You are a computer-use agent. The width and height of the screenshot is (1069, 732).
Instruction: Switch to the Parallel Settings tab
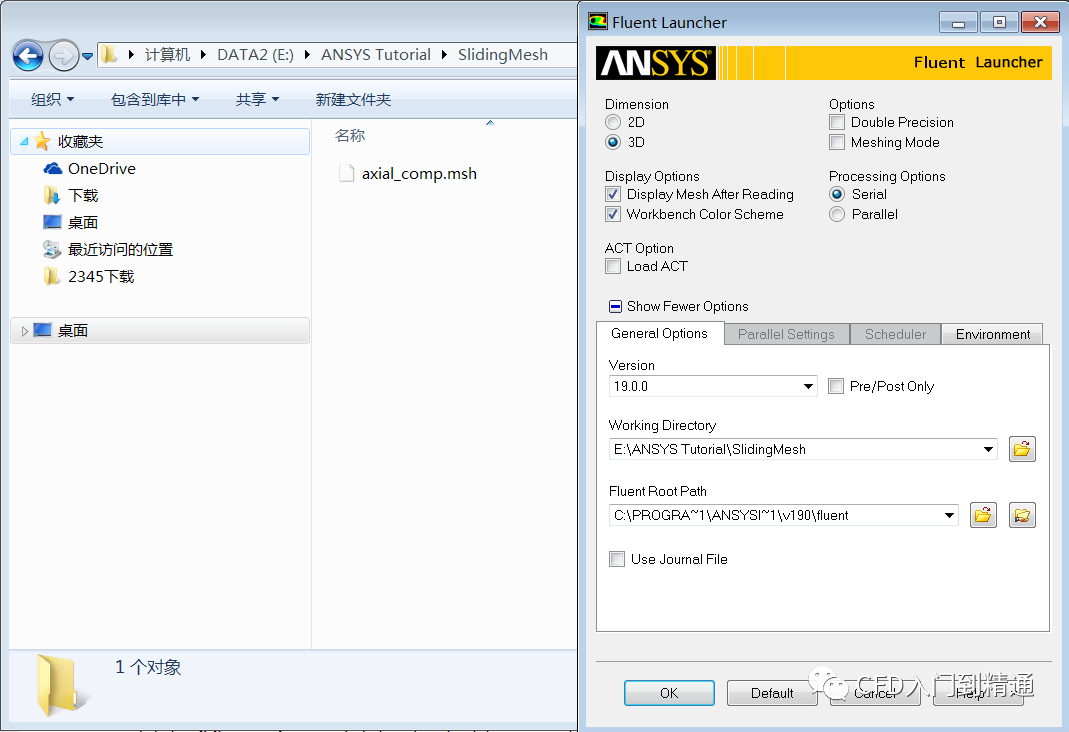click(786, 334)
